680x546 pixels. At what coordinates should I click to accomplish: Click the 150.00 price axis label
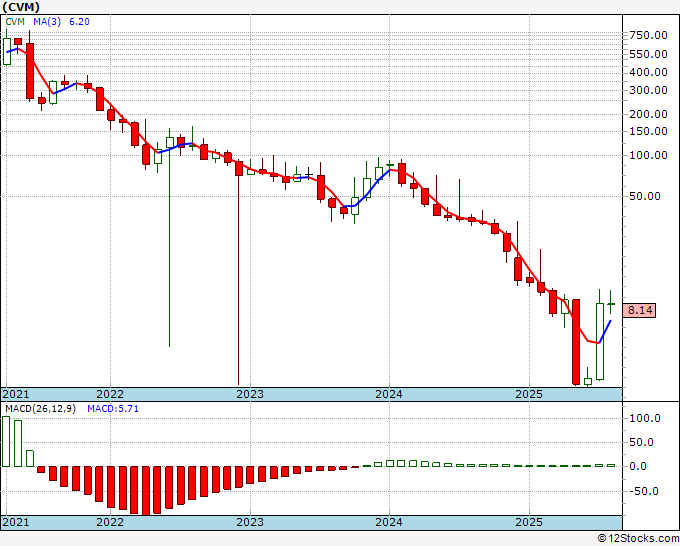point(649,131)
